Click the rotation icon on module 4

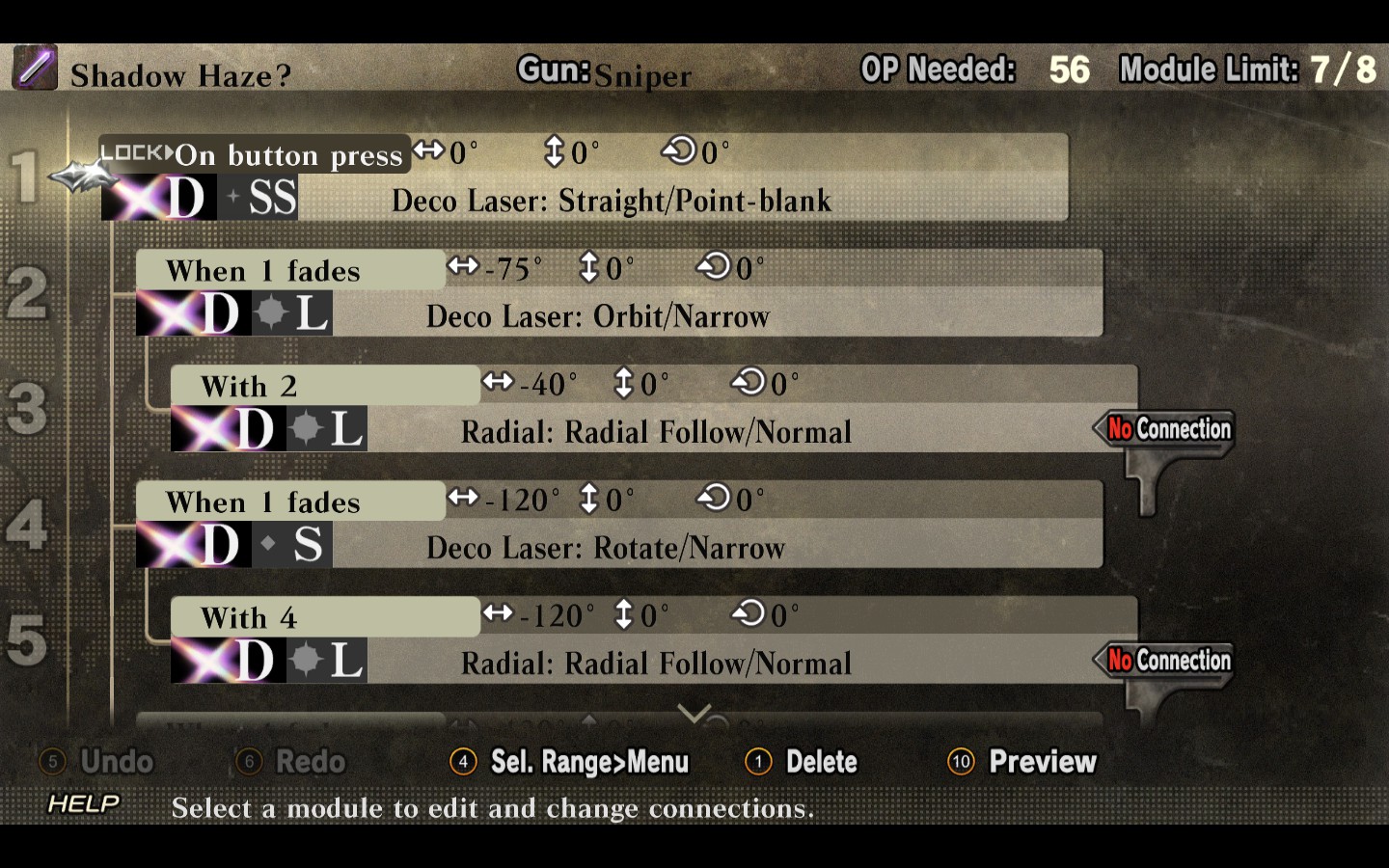tap(714, 498)
